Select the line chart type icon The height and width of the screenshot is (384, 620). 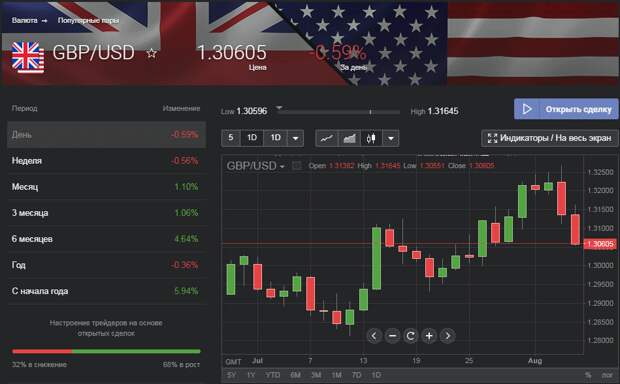tap(327, 138)
